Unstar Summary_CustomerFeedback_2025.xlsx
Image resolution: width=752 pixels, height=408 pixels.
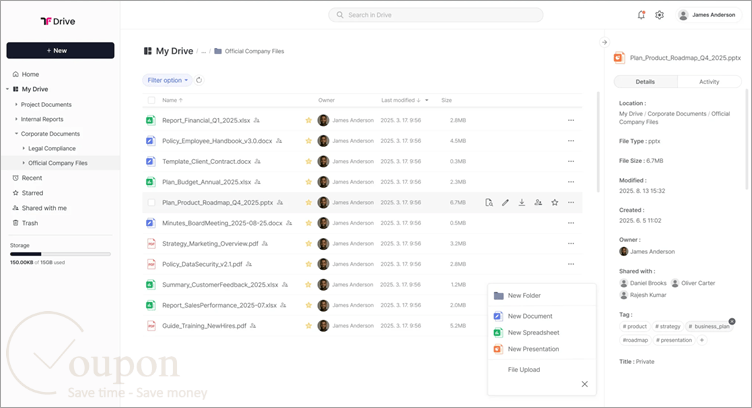308,285
